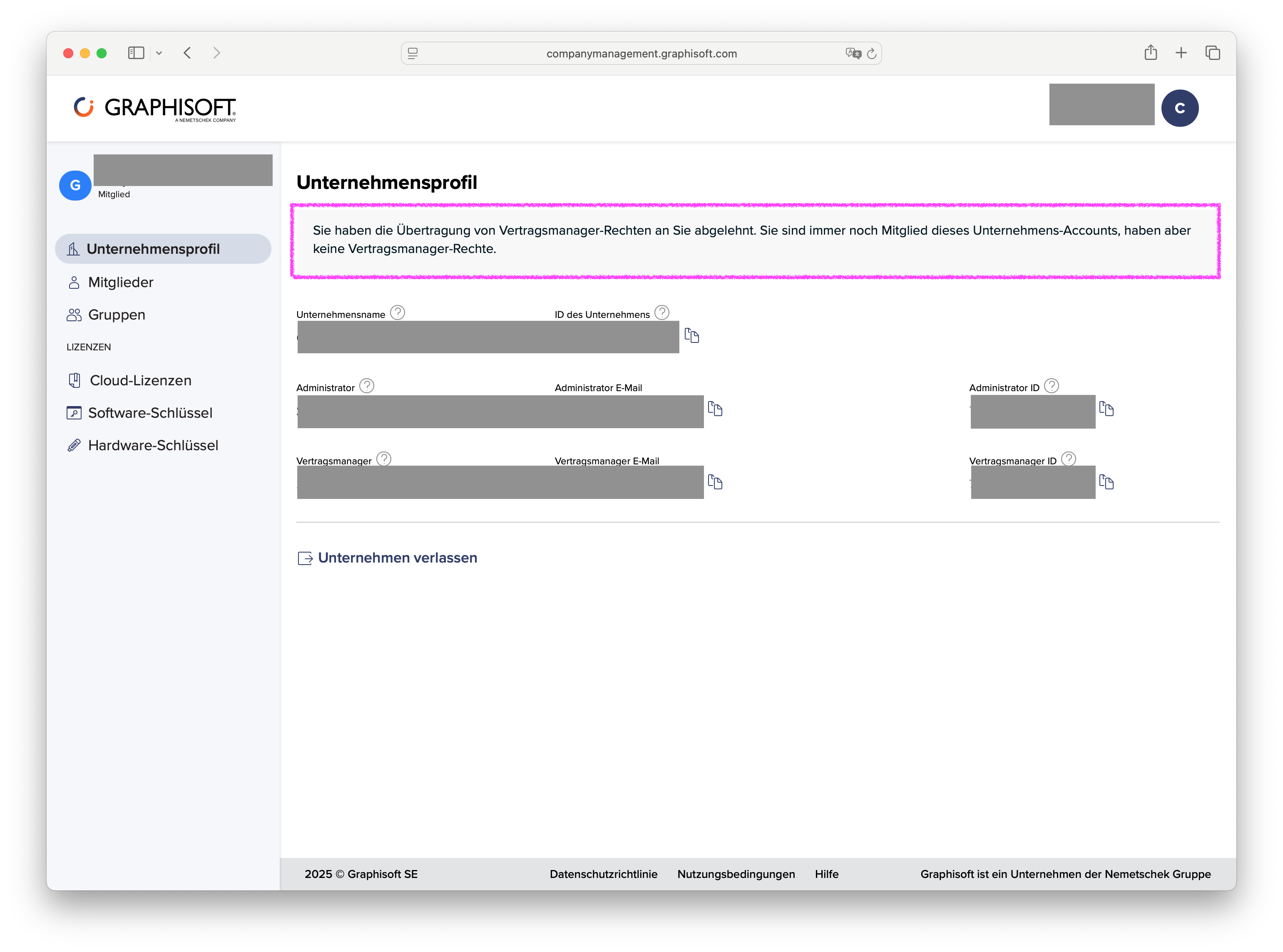Show help for ID des Unternehmens
The height and width of the screenshot is (952, 1283).
(661, 312)
